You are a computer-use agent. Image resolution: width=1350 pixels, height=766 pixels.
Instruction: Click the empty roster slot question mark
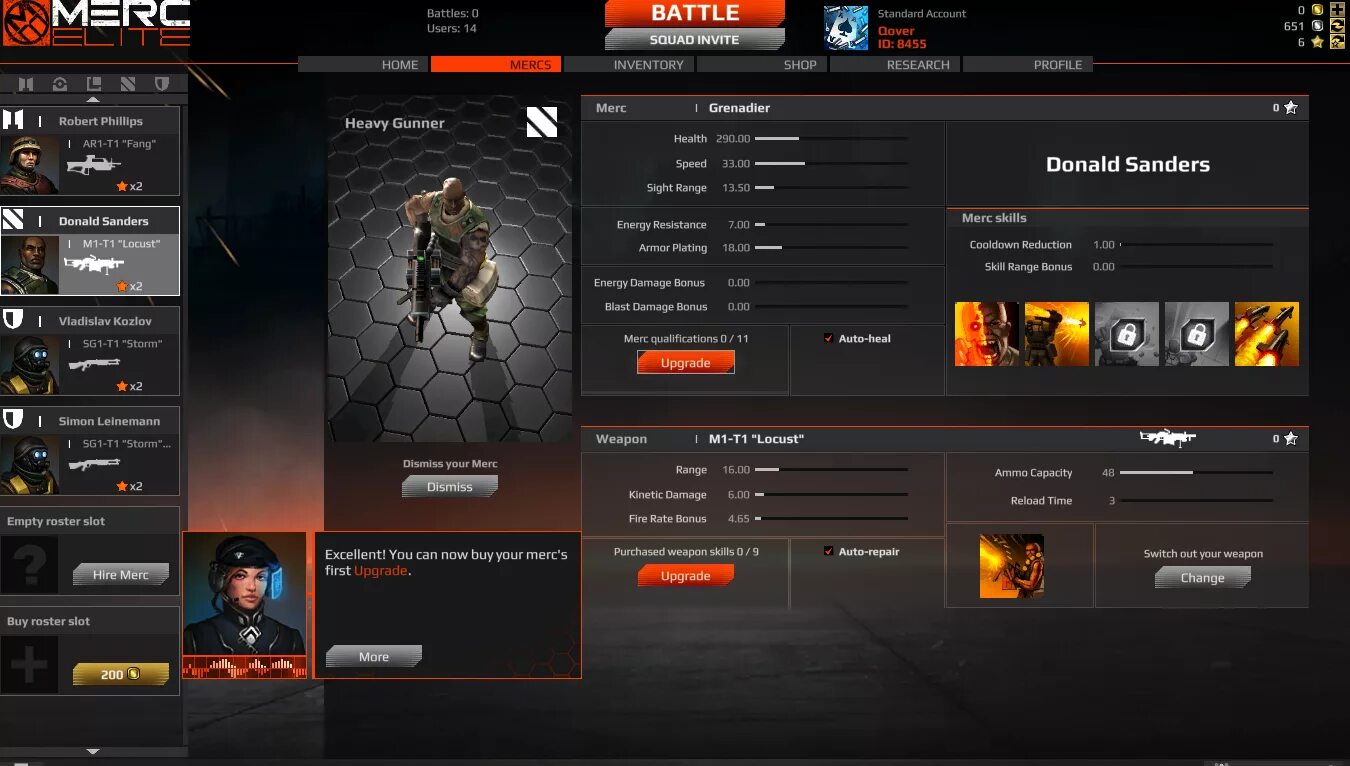tap(29, 565)
